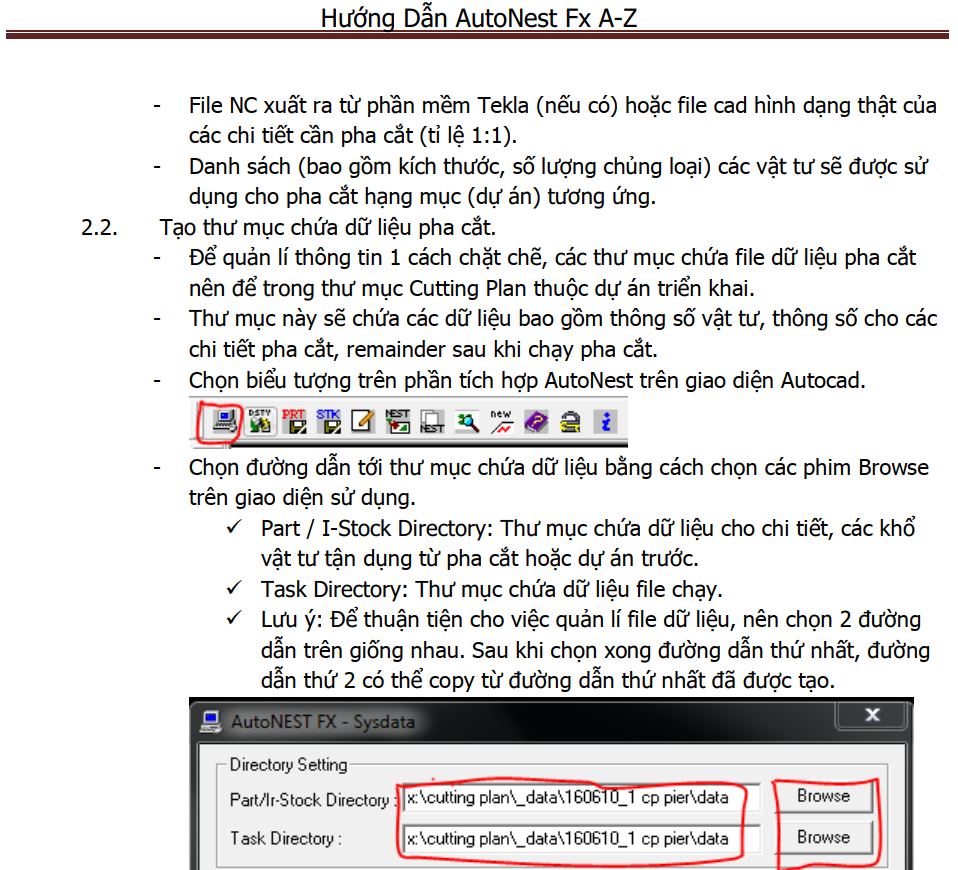Click the Part/Ir-Stock Directory path field
This screenshot has width=958, height=870.
point(581,797)
